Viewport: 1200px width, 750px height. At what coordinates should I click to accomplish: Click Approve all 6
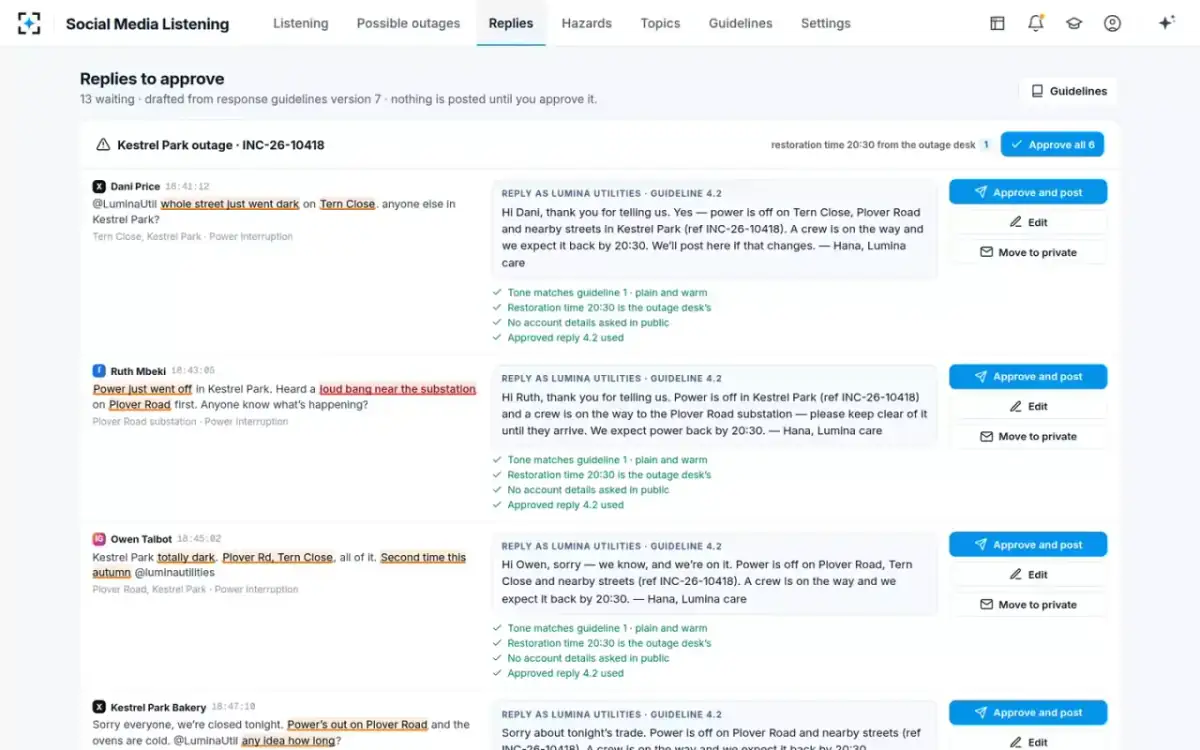[1052, 145]
